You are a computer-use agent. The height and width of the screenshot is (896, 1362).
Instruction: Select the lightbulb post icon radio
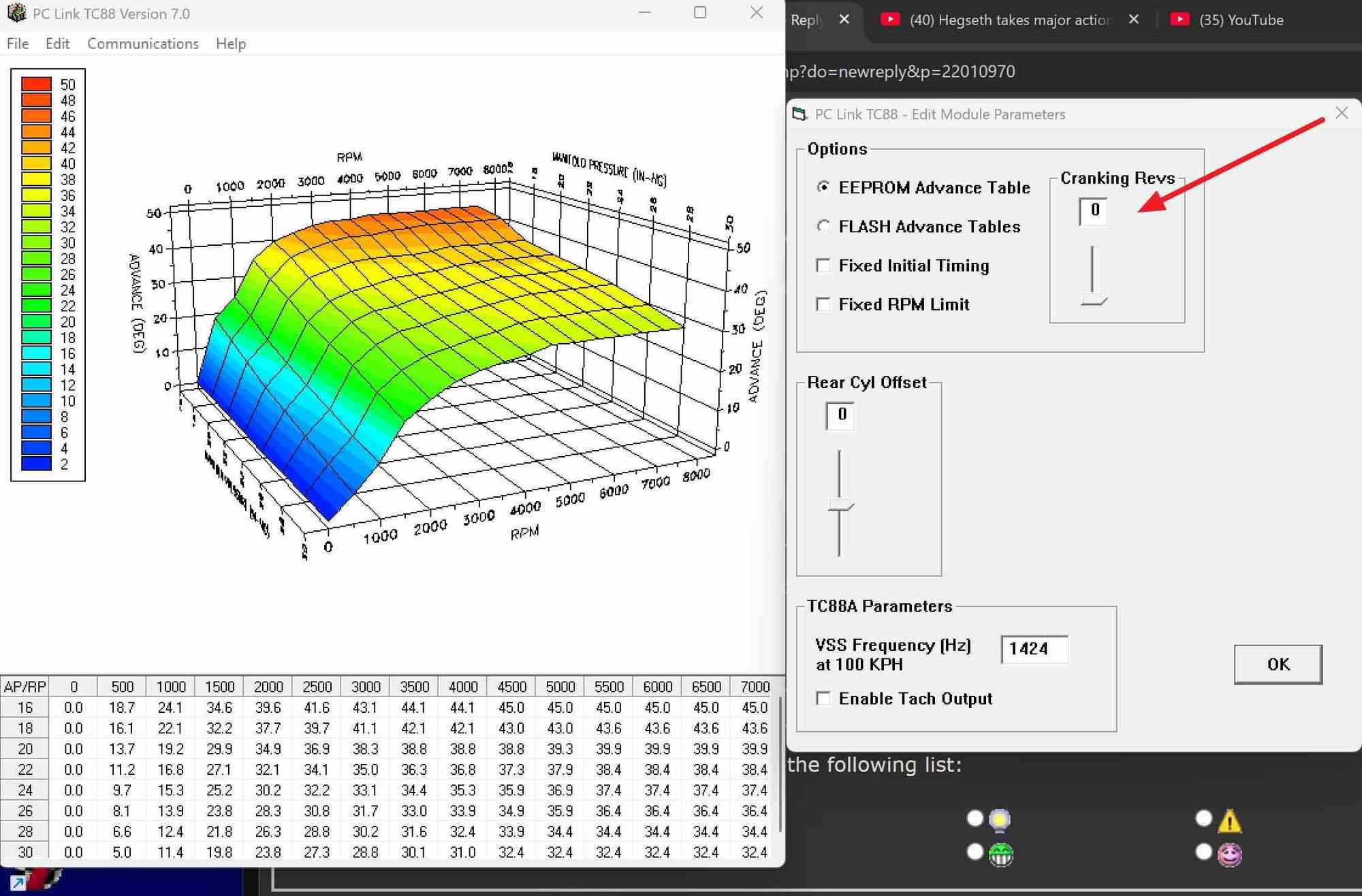(975, 818)
